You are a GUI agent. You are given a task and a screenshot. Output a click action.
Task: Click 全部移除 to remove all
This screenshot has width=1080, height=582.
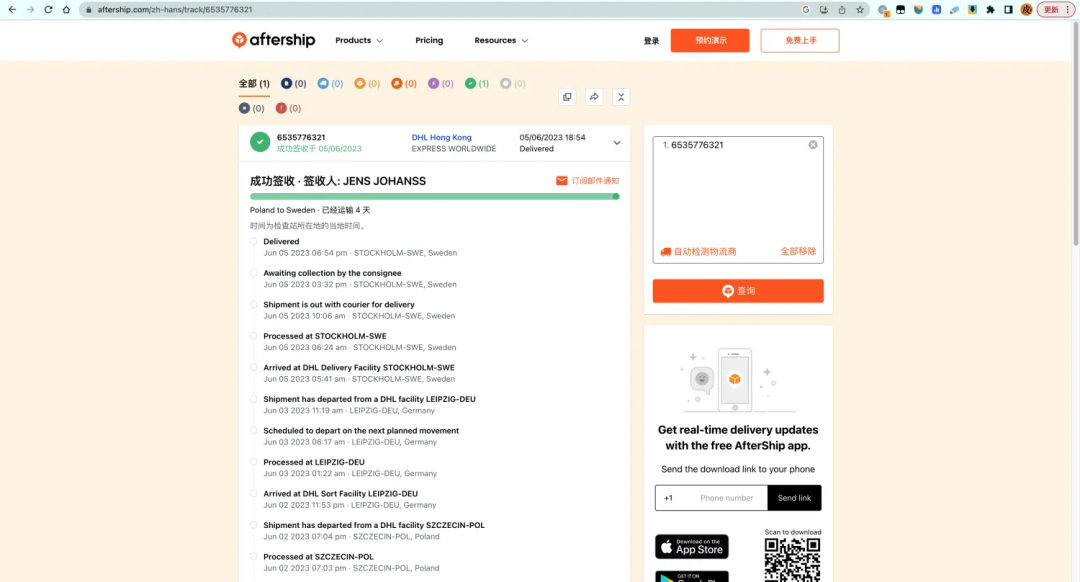point(798,251)
